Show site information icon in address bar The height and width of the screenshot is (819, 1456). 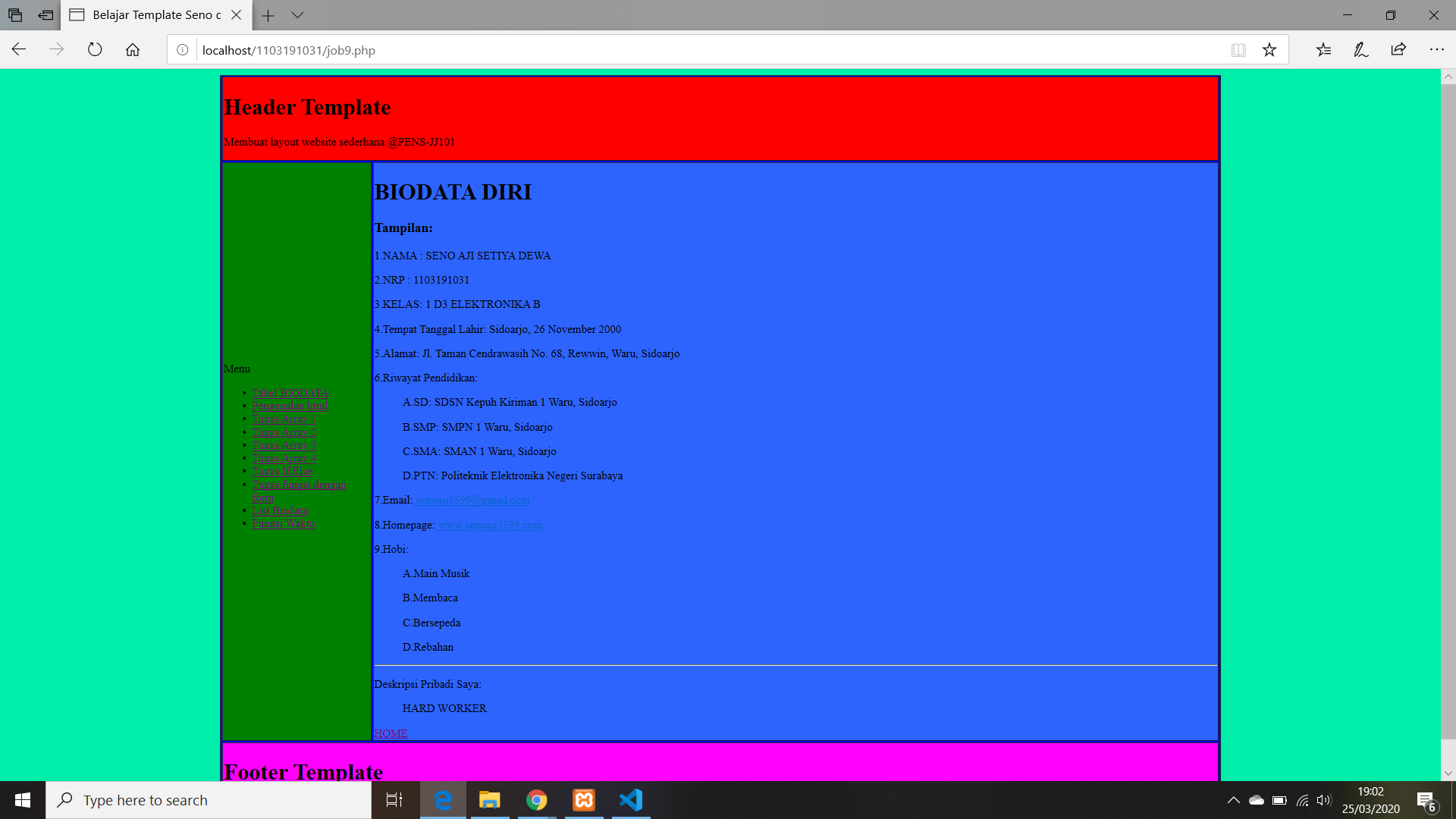pos(183,50)
